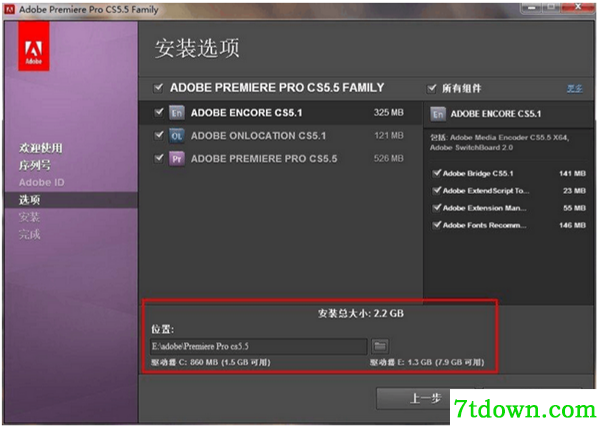The image size is (600, 428).
Task: Uncheck Adobe OnLocation CS5.1 checkbox
Action: [158, 135]
